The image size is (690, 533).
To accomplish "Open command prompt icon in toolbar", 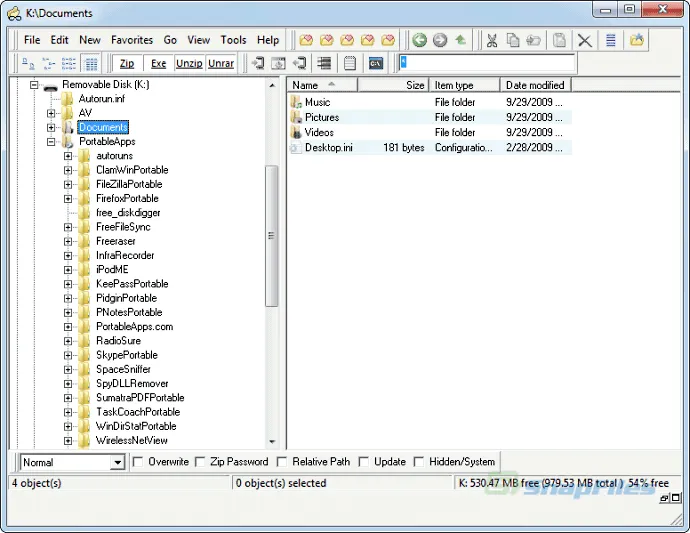I will (375, 64).
